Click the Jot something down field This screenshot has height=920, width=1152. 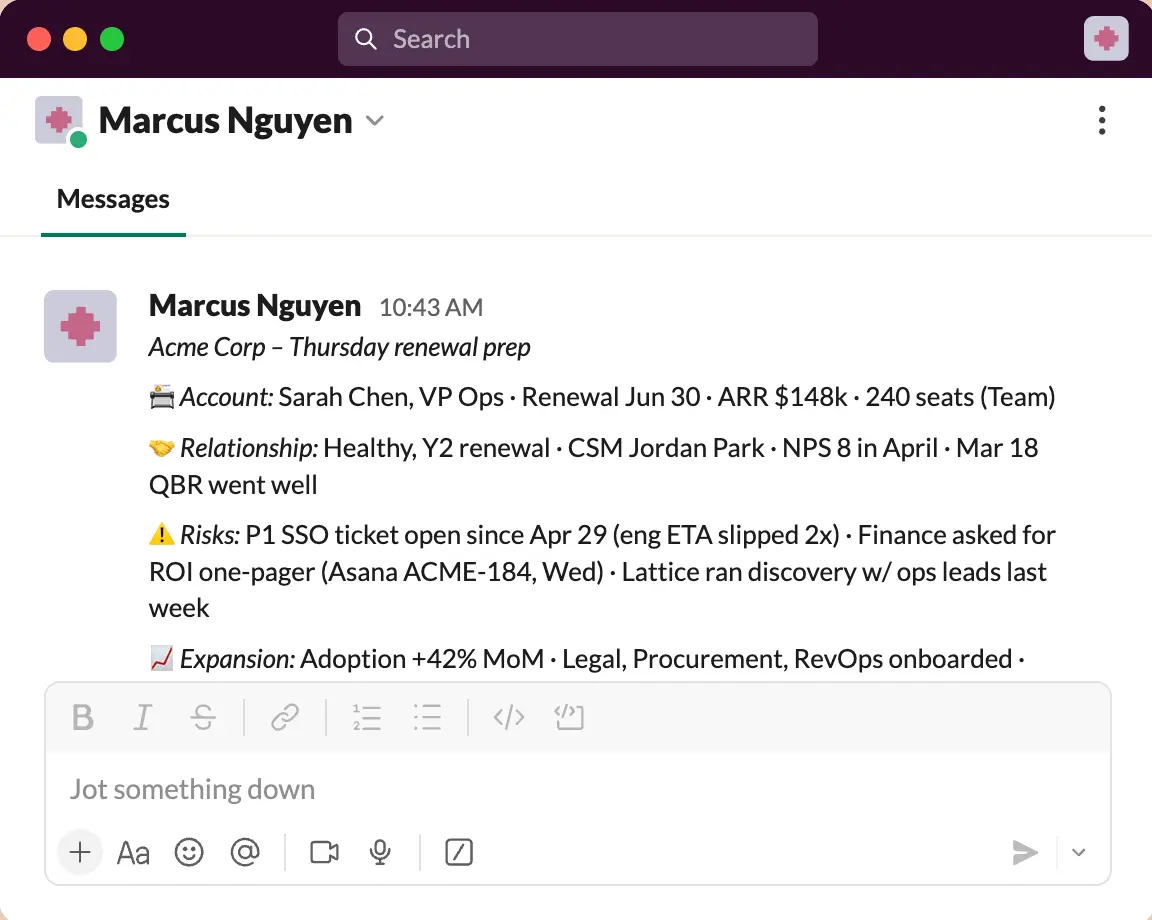tap(577, 789)
